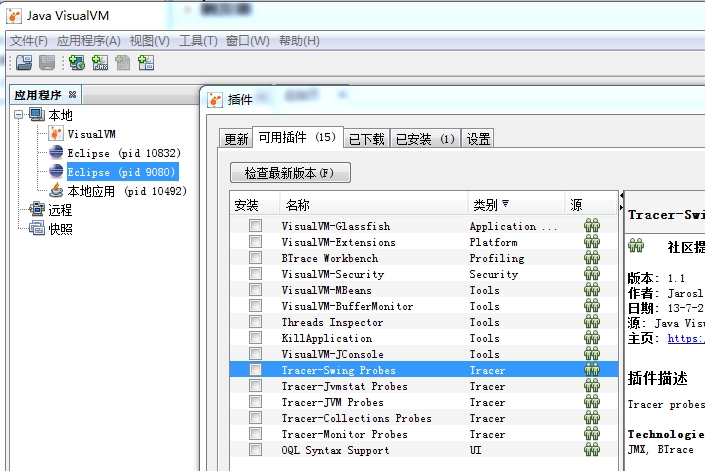
Task: Tick the Tracer-Swing Probes checkbox
Action: pos(255,370)
